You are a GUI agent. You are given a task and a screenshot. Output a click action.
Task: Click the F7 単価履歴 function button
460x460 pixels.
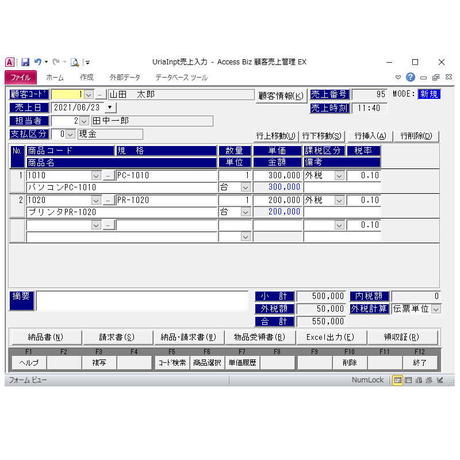point(242,363)
